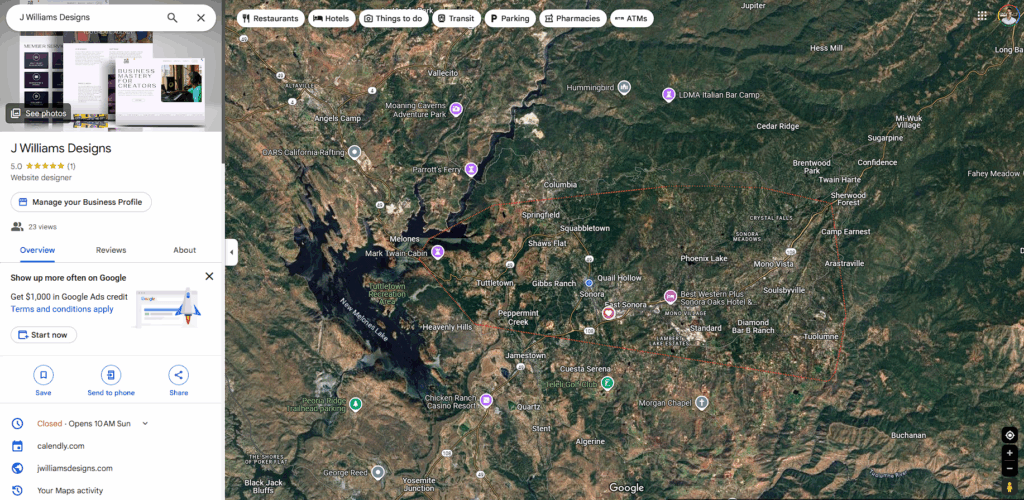Click the New Melones Lake label

click(364, 319)
